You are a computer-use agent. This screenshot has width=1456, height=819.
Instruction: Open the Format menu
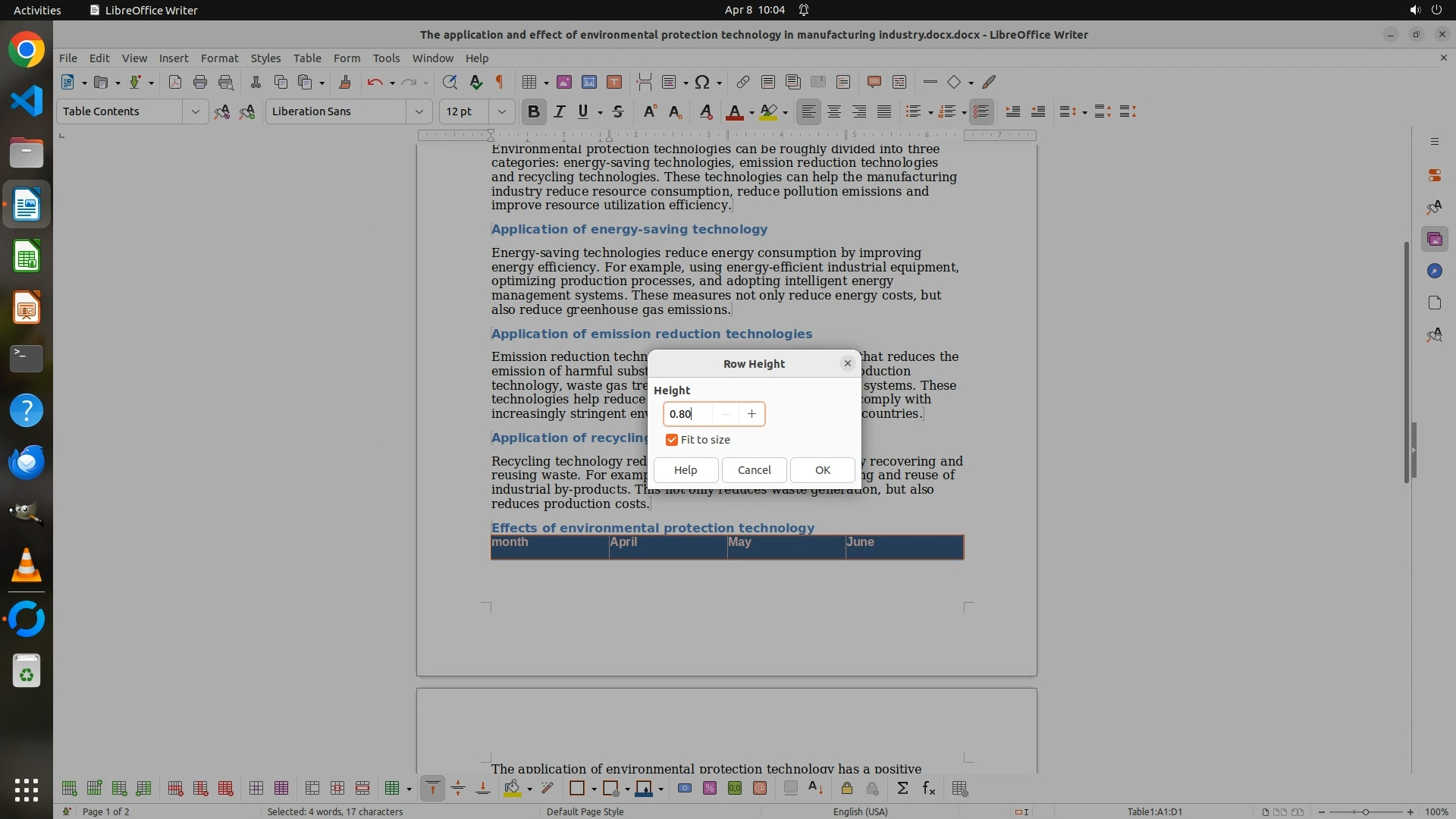[219, 58]
